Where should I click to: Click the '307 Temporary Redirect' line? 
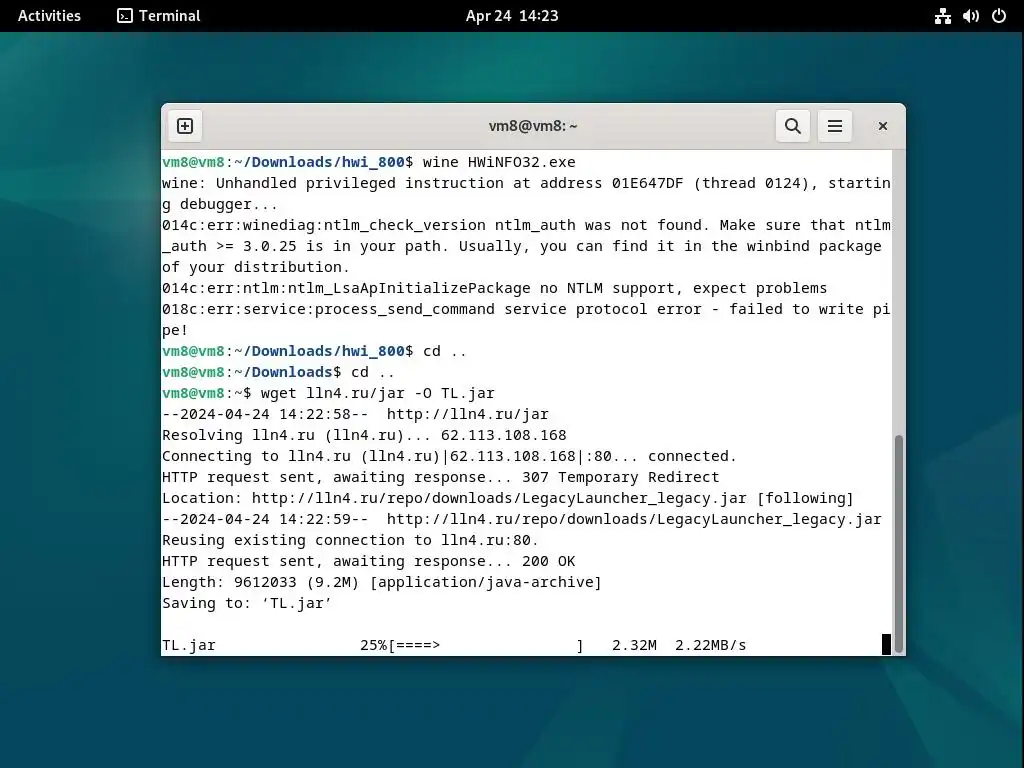440,477
